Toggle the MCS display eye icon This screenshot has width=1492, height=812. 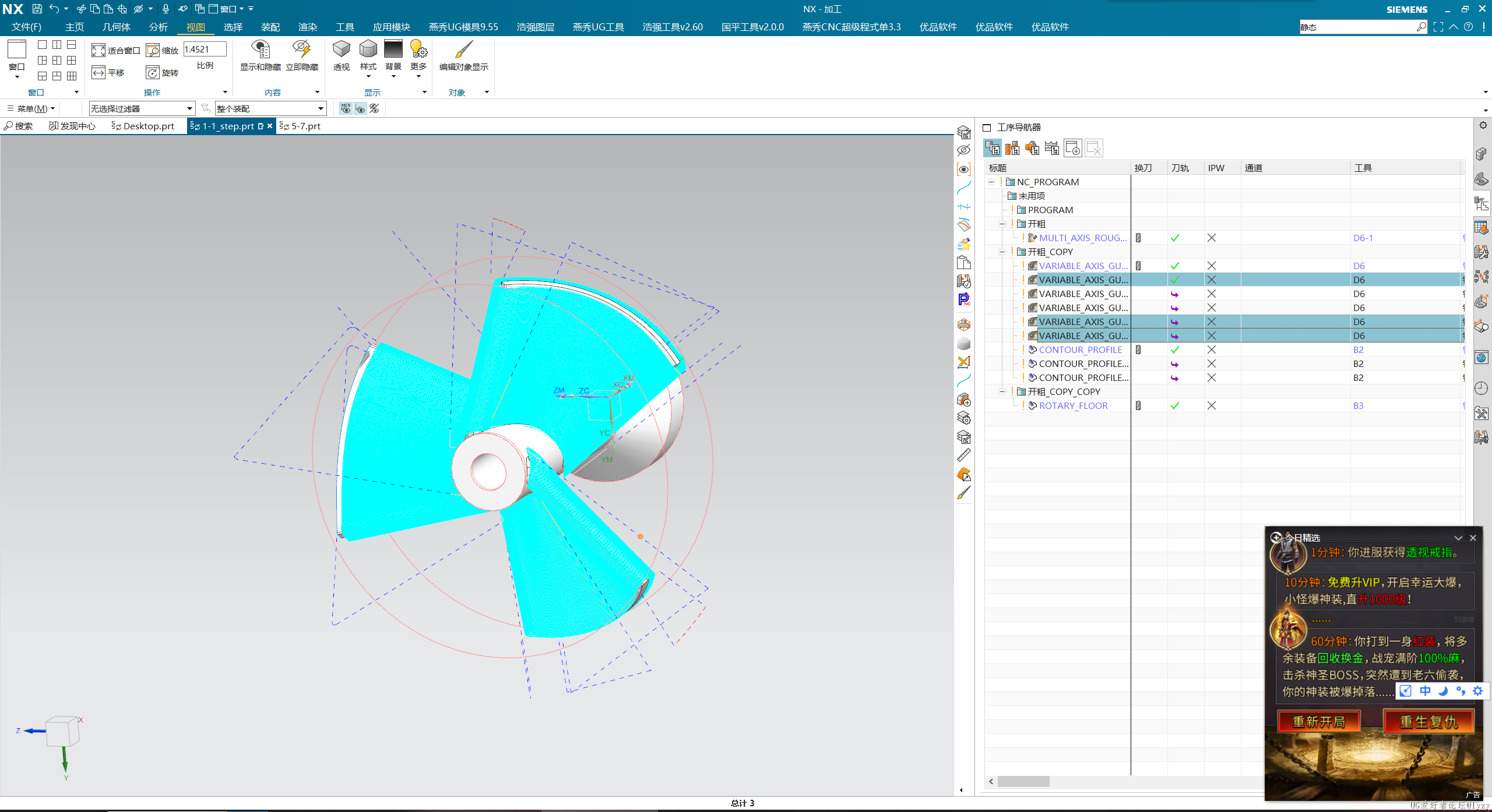[346, 108]
